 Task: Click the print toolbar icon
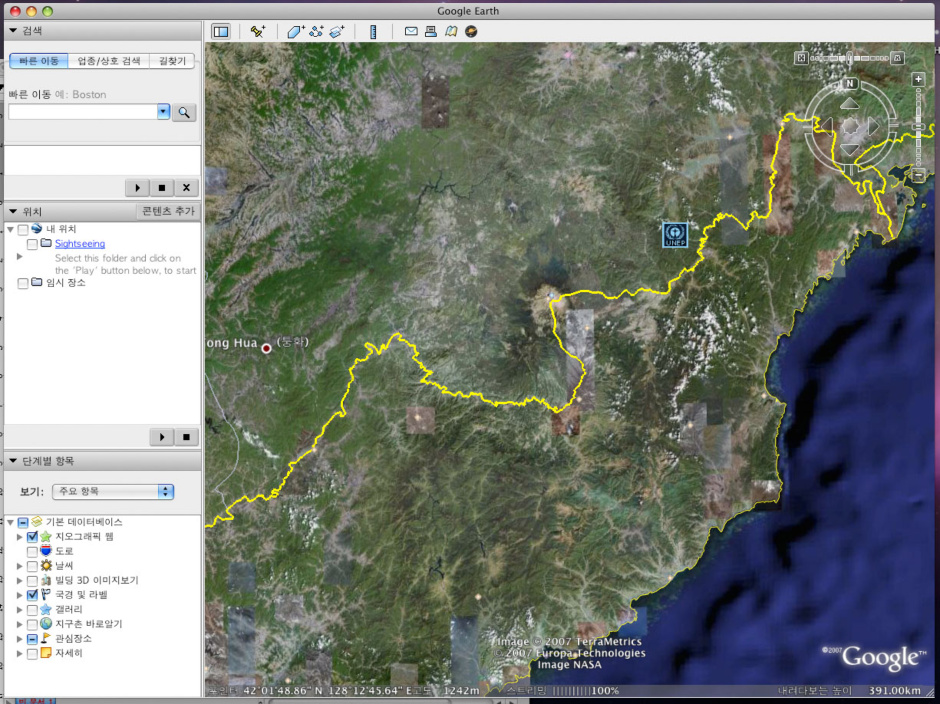coord(430,31)
